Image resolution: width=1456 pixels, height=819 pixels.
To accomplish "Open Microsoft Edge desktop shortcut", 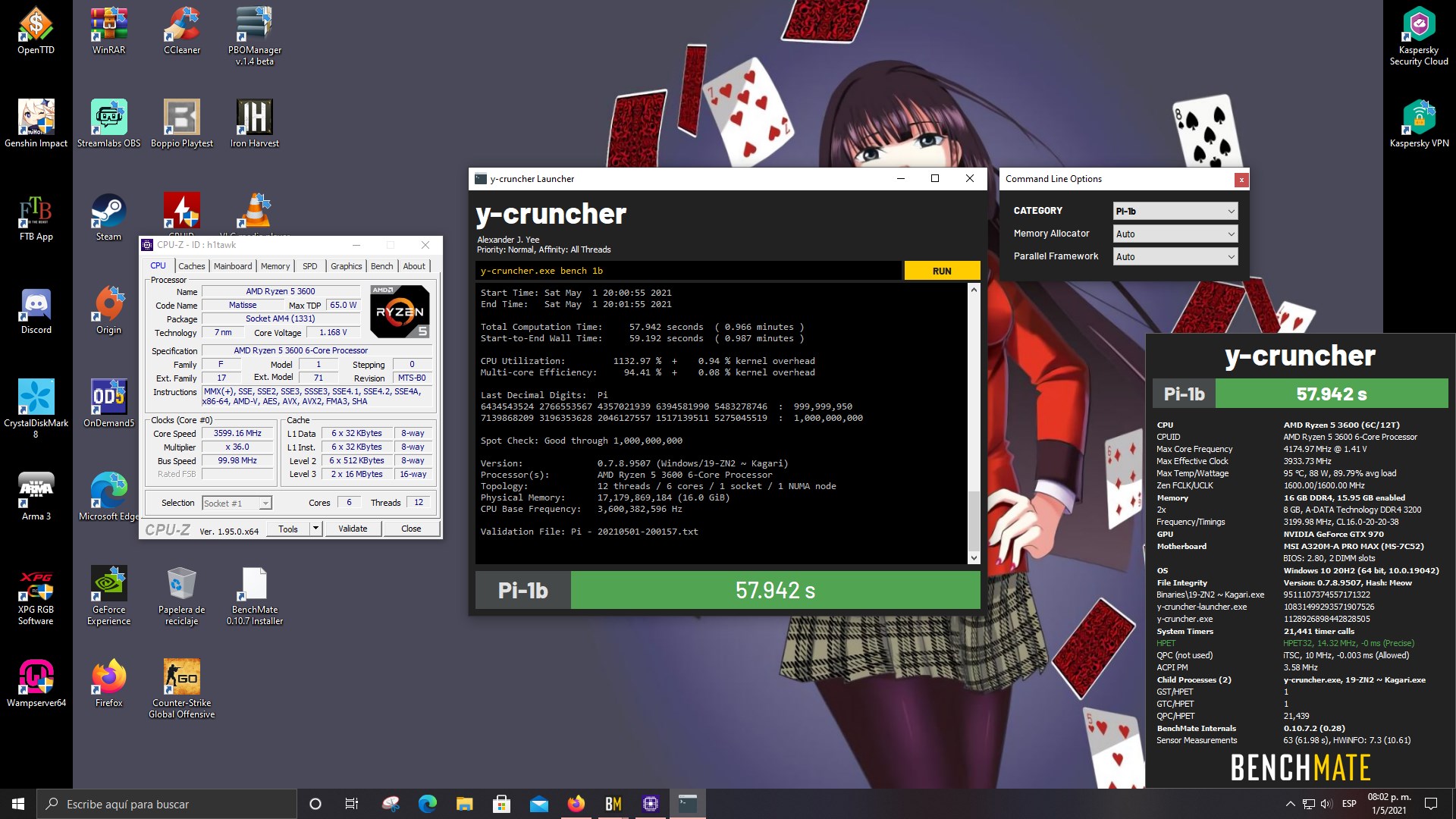I will pos(108,497).
